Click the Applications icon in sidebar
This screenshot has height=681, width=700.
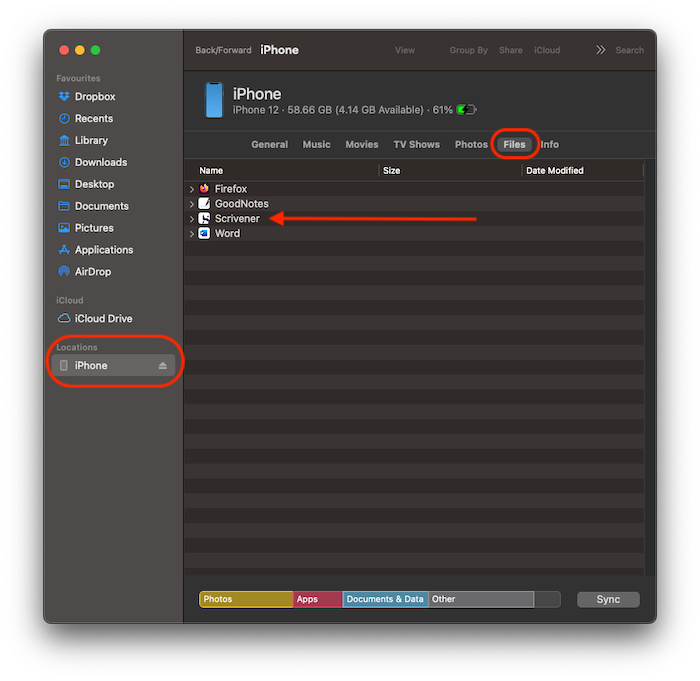tap(64, 250)
